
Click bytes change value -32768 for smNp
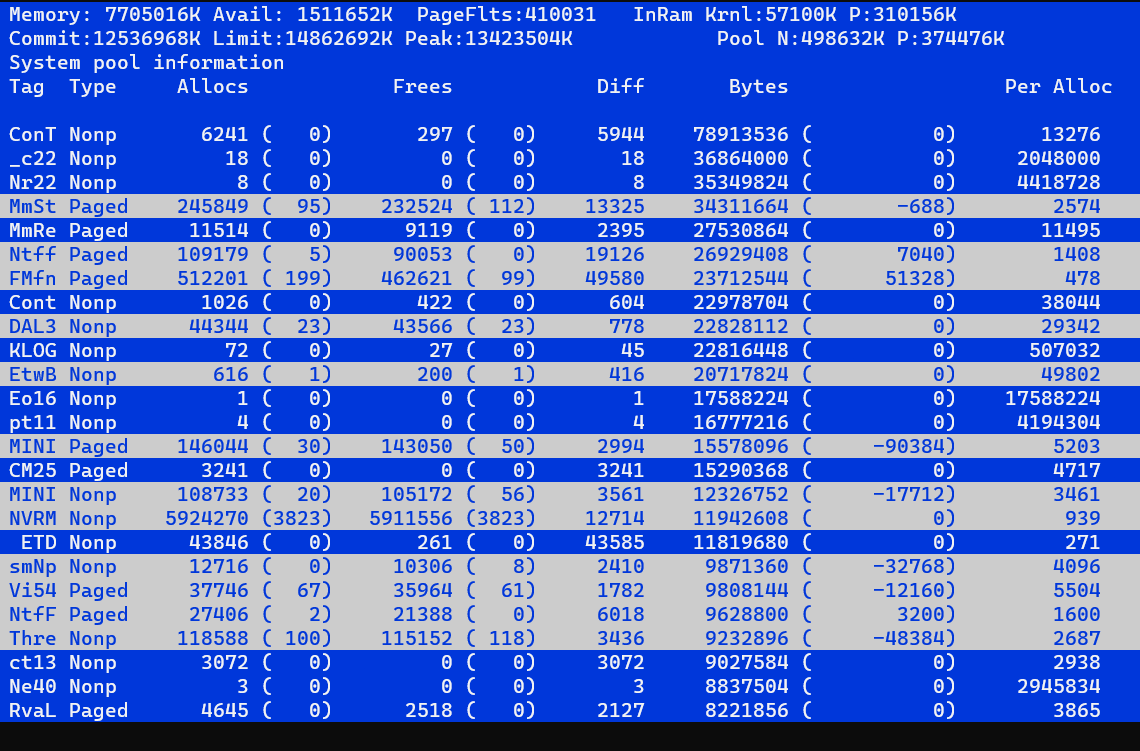coord(908,566)
